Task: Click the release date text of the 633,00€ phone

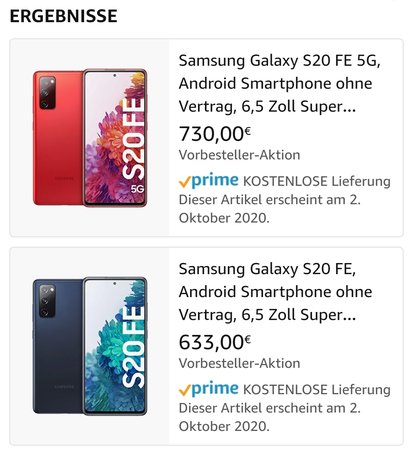Action: [x=269, y=417]
